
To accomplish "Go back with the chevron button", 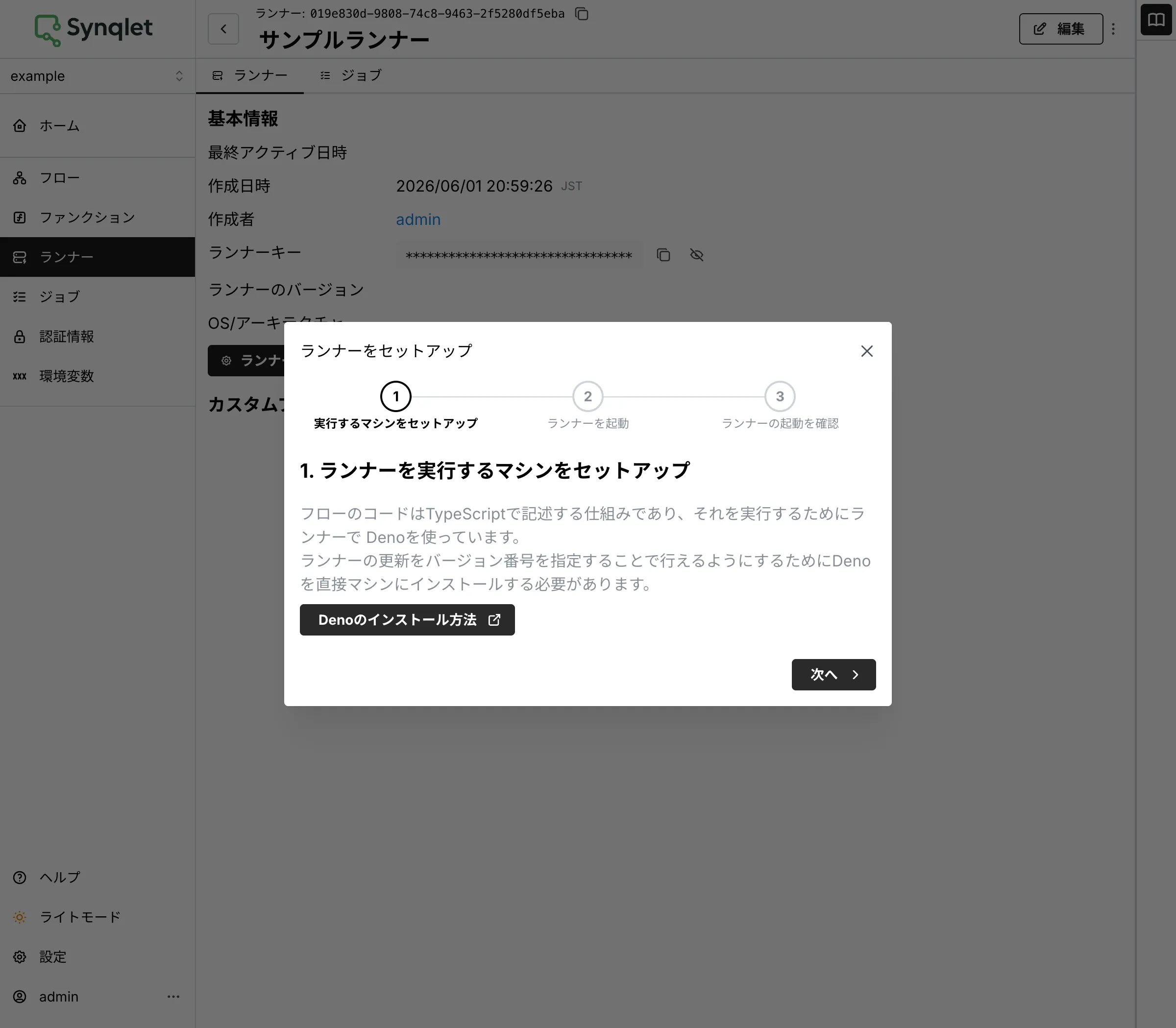I will (x=223, y=29).
